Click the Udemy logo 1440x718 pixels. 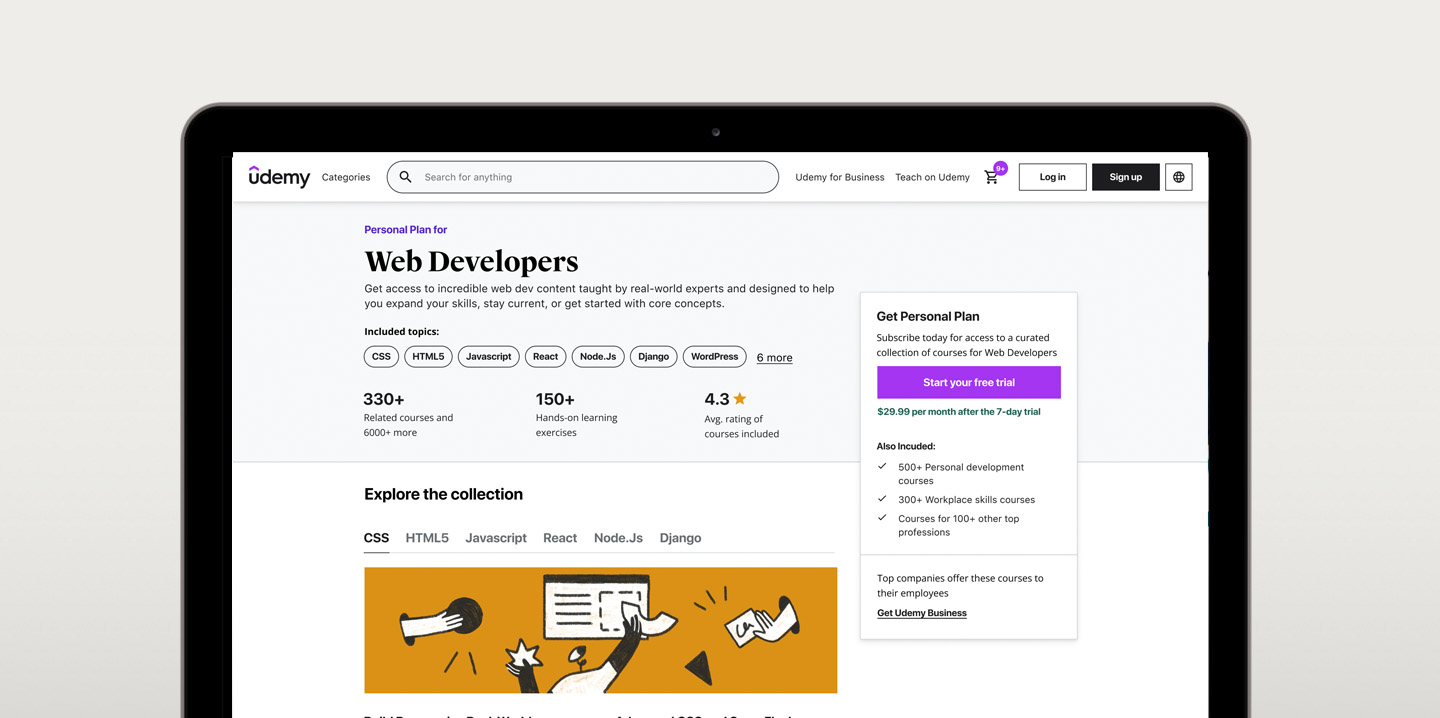tap(279, 177)
